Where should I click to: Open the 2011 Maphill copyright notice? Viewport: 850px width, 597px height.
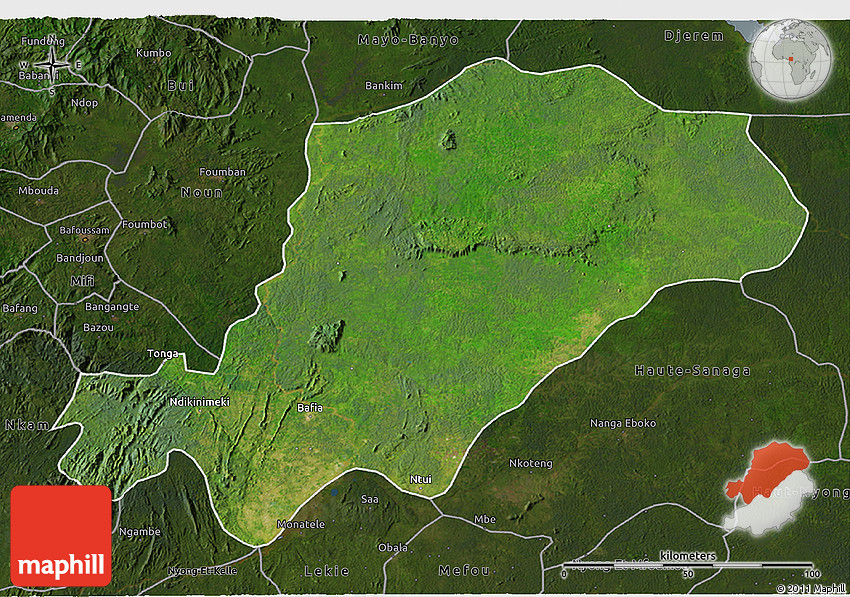[809, 589]
